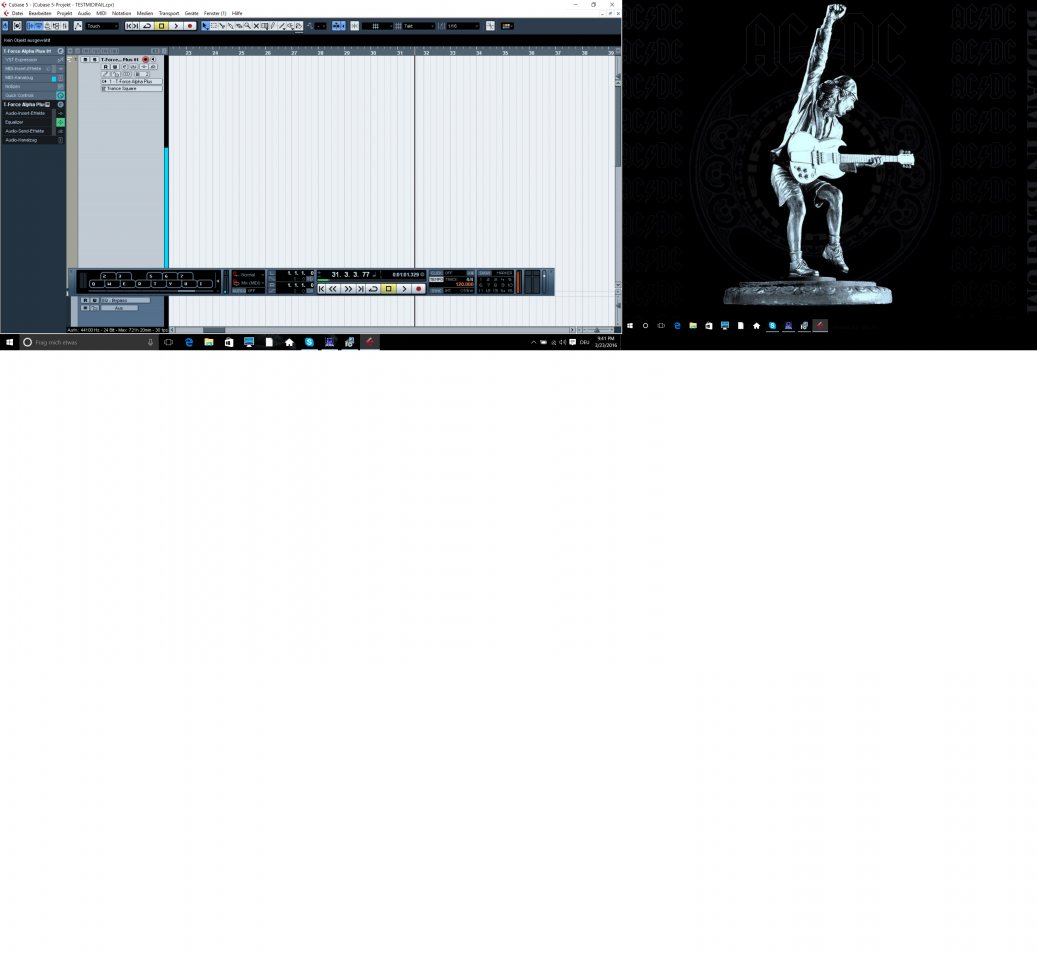Select the Line tool
The height and width of the screenshot is (960, 1037).
pos(282,26)
